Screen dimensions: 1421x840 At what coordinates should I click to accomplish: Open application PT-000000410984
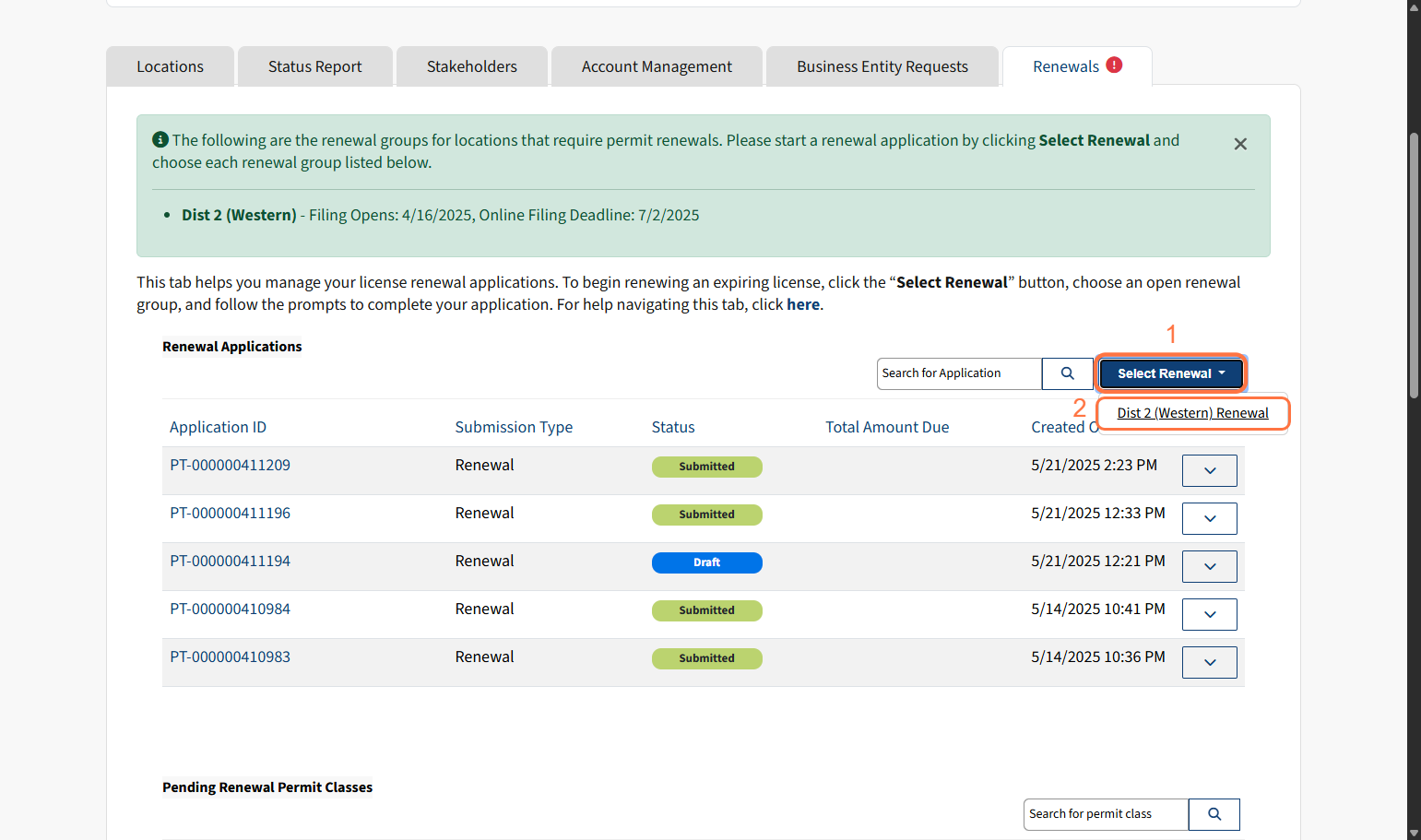(x=230, y=609)
